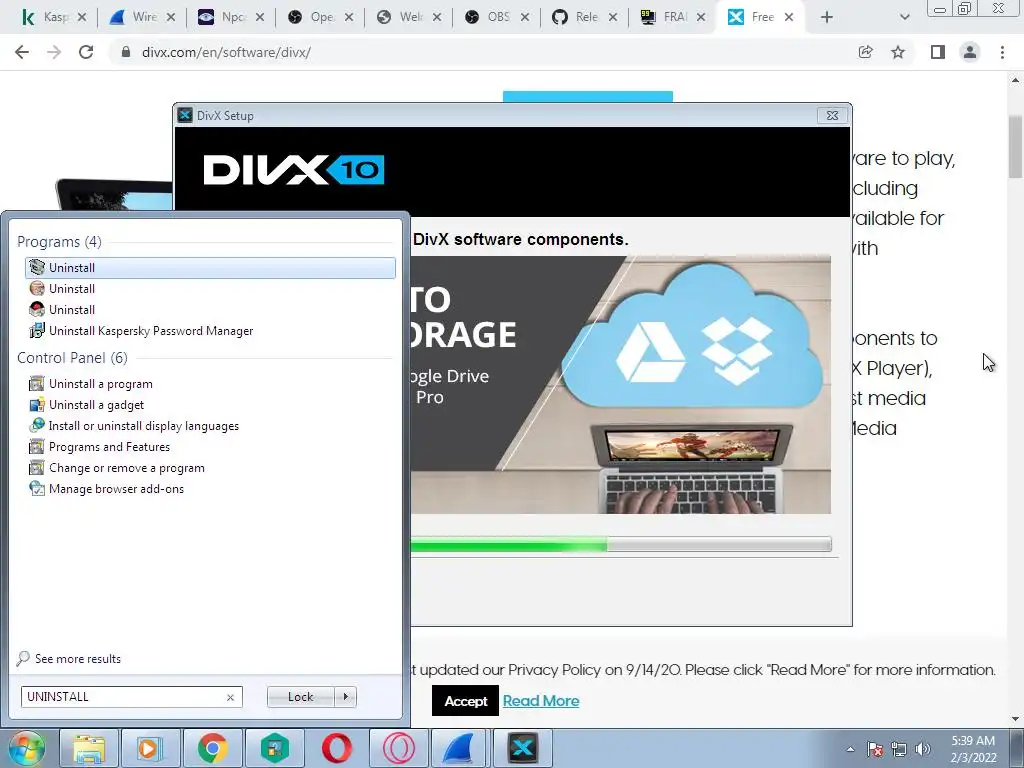Open the Chrome three-dot menu
Image resolution: width=1024 pixels, height=768 pixels.
[1002, 52]
